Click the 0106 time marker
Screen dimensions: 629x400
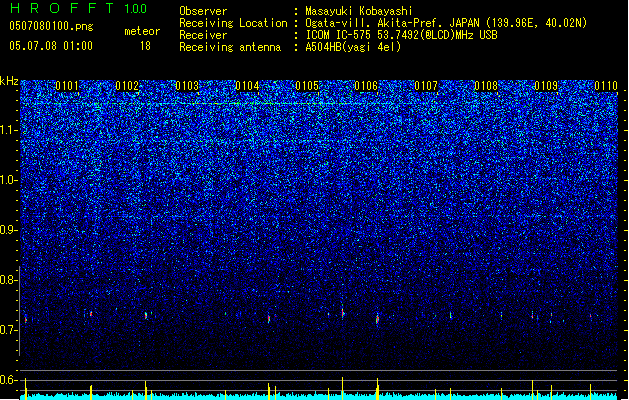pyautogui.click(x=367, y=86)
